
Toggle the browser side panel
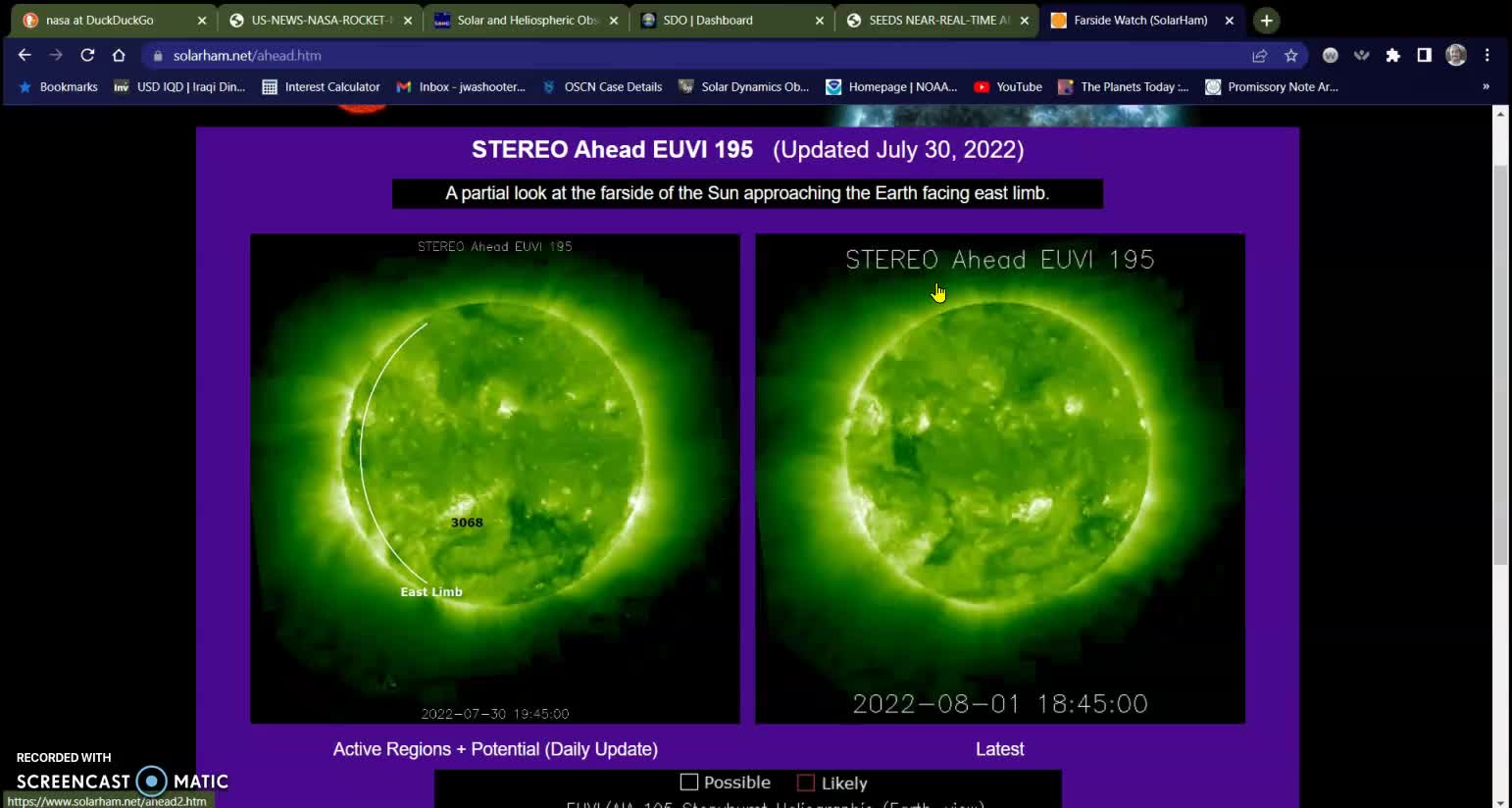[x=1425, y=56]
